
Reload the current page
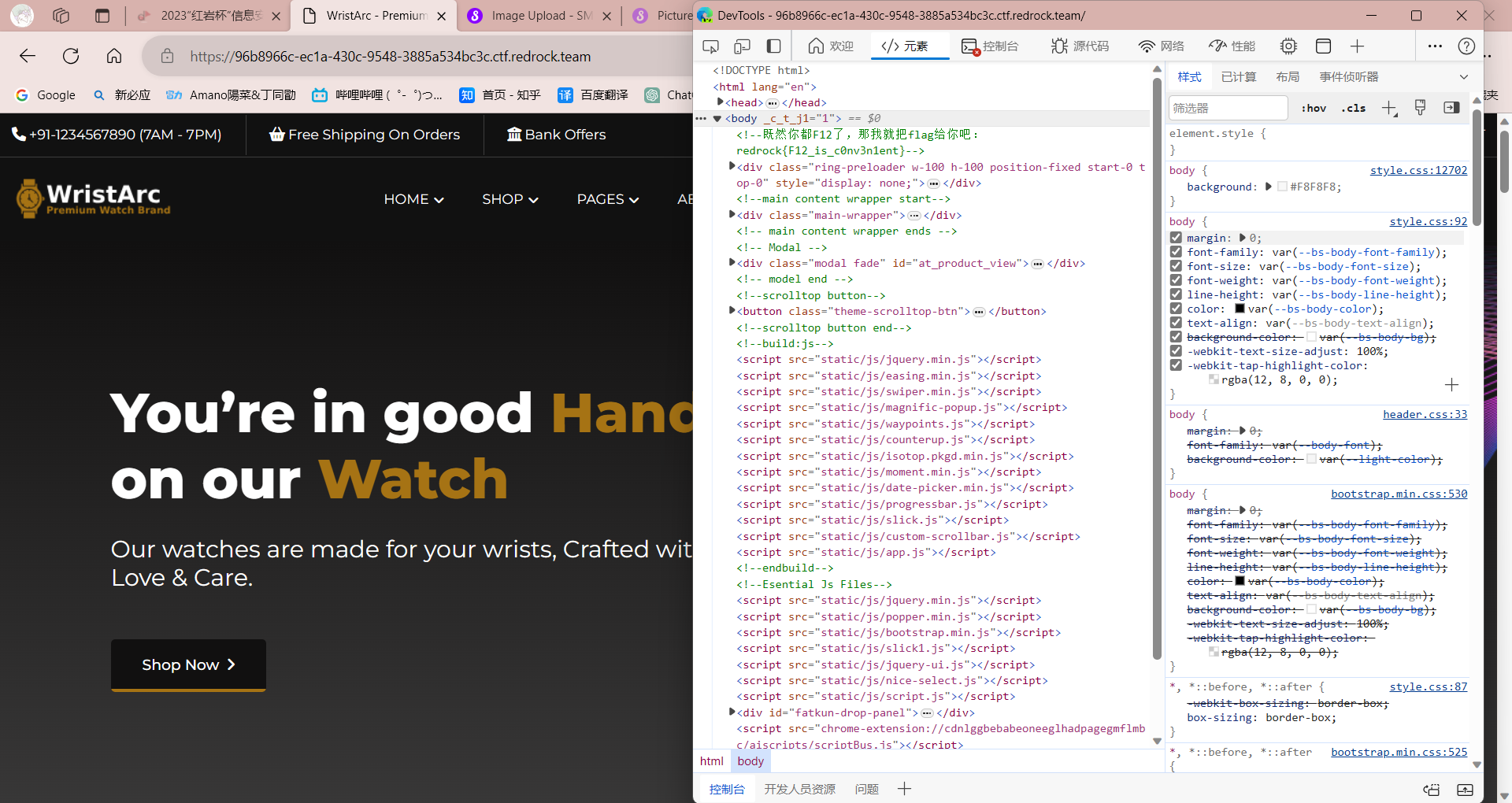coord(71,56)
